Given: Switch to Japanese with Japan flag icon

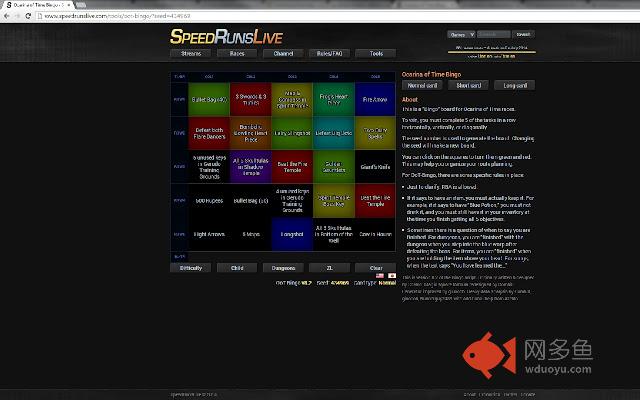Looking at the screenshot, I should point(392,275).
